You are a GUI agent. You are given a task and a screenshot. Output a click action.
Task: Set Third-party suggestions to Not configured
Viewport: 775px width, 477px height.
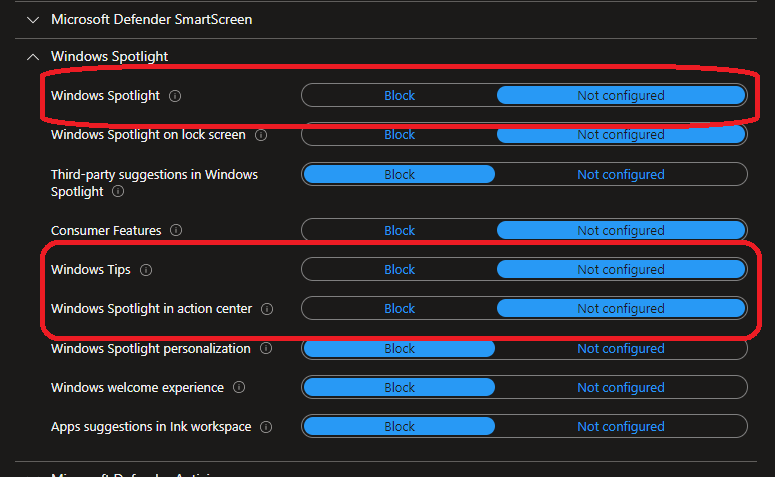pyautogui.click(x=620, y=175)
